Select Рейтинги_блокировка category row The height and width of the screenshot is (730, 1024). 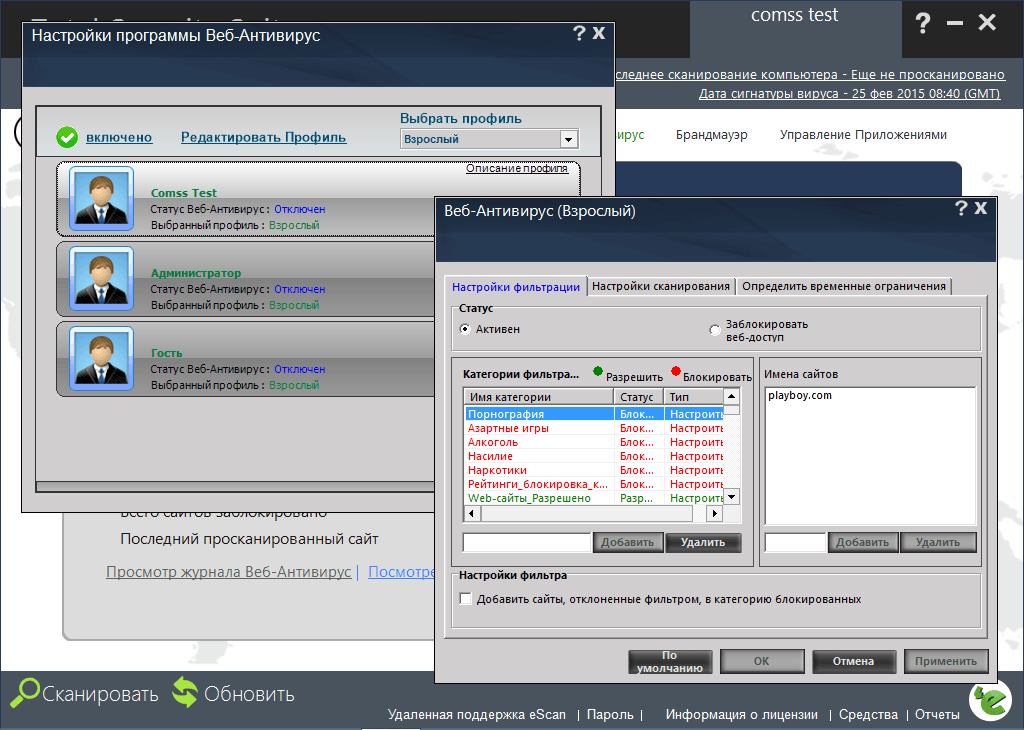pos(594,484)
